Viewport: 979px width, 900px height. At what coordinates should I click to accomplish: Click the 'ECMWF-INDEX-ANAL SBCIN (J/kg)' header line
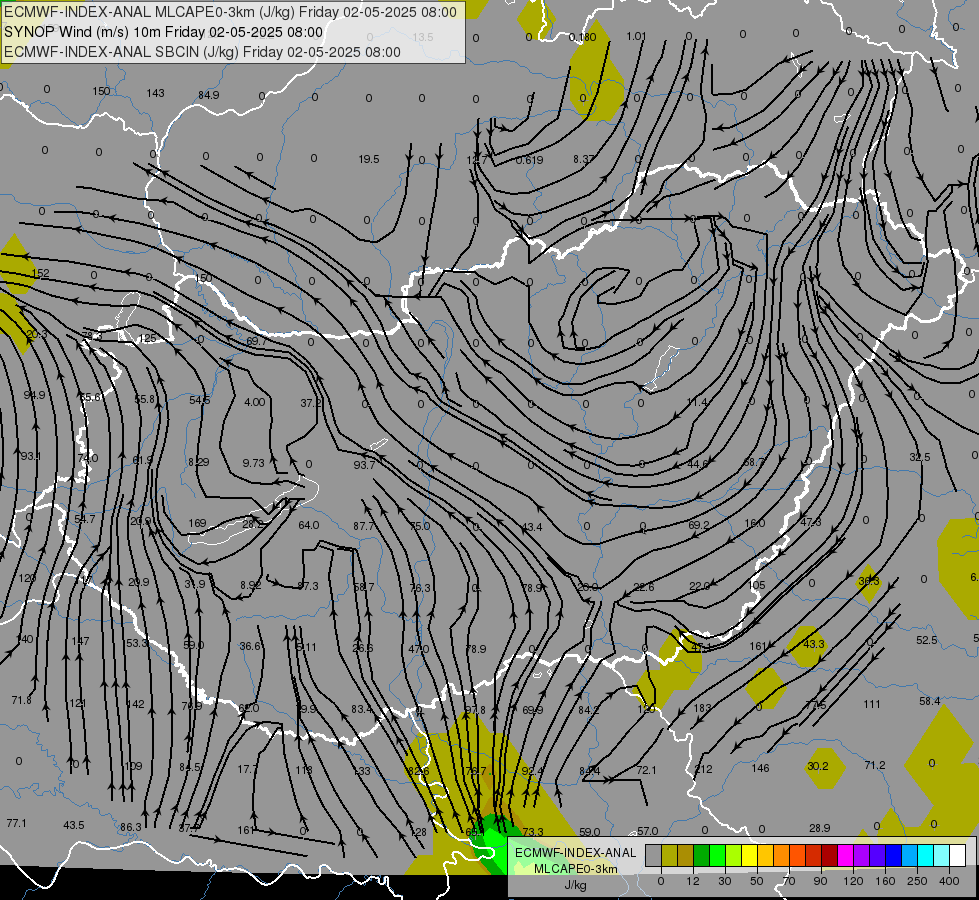pos(202,52)
